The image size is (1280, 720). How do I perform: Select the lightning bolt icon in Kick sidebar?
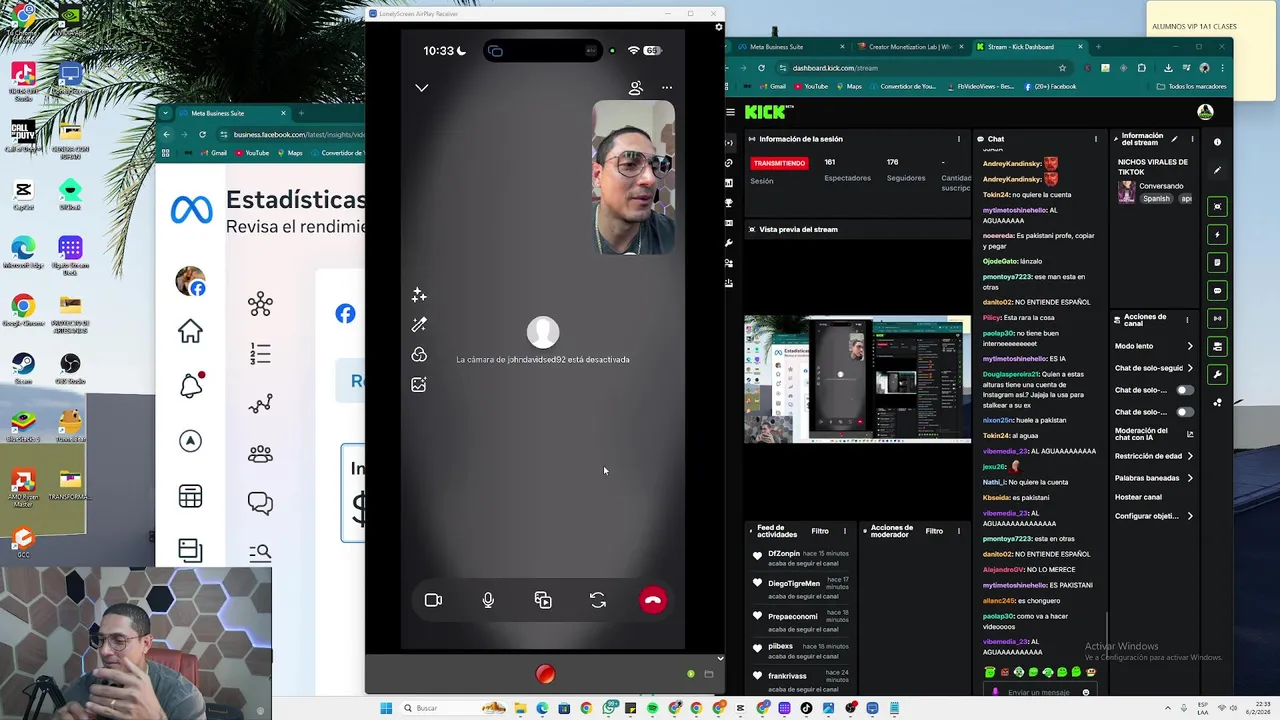coord(1217,235)
